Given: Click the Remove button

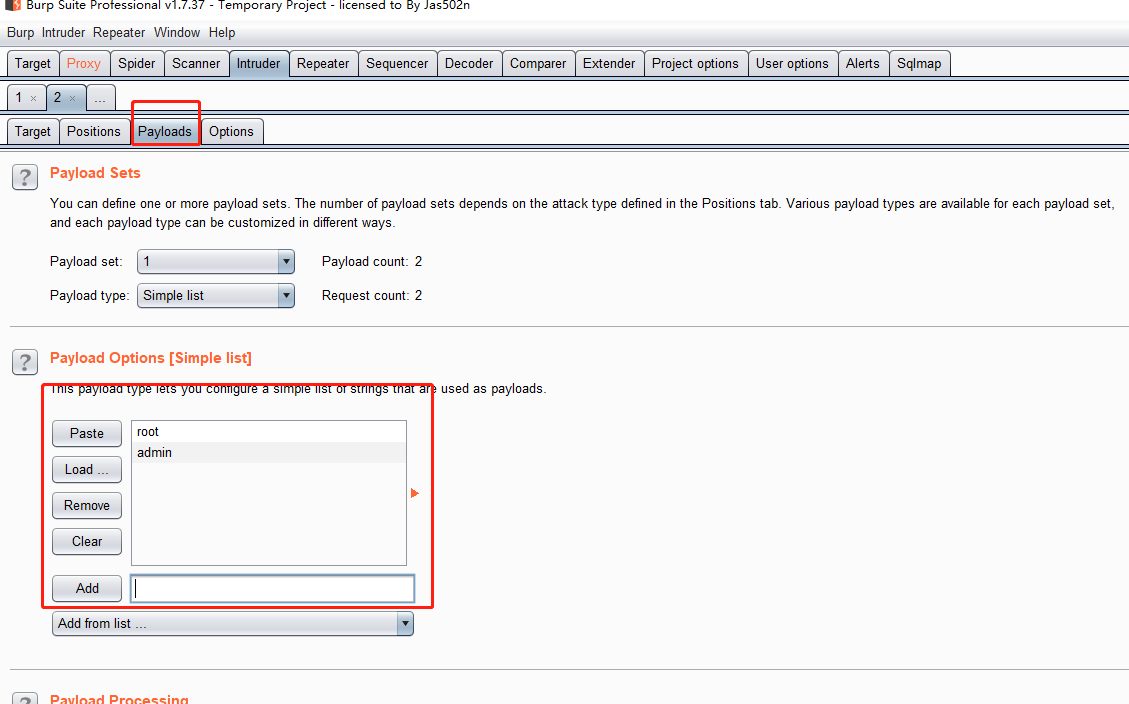Looking at the screenshot, I should click(87, 505).
